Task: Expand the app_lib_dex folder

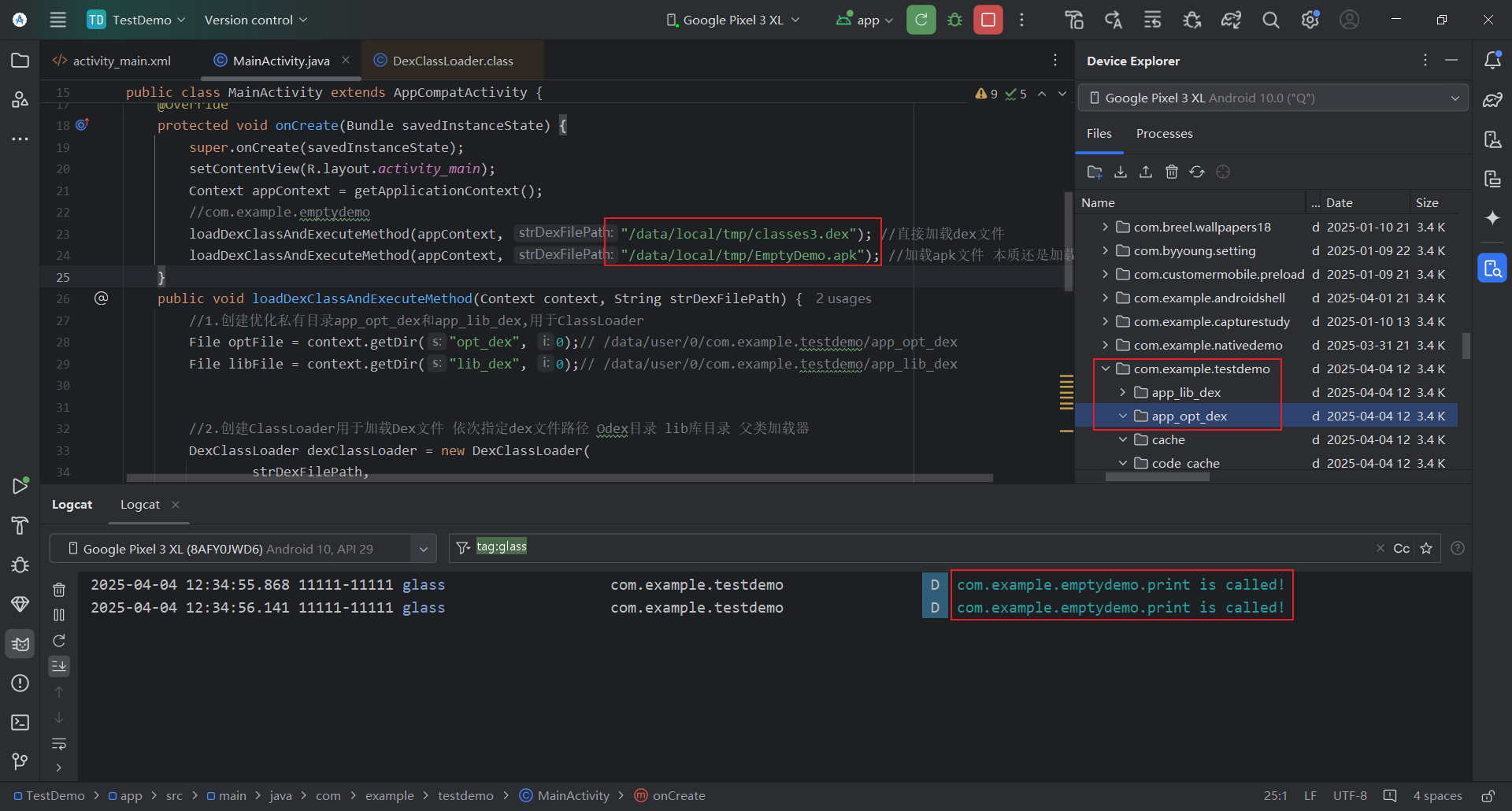Action: click(x=1123, y=392)
